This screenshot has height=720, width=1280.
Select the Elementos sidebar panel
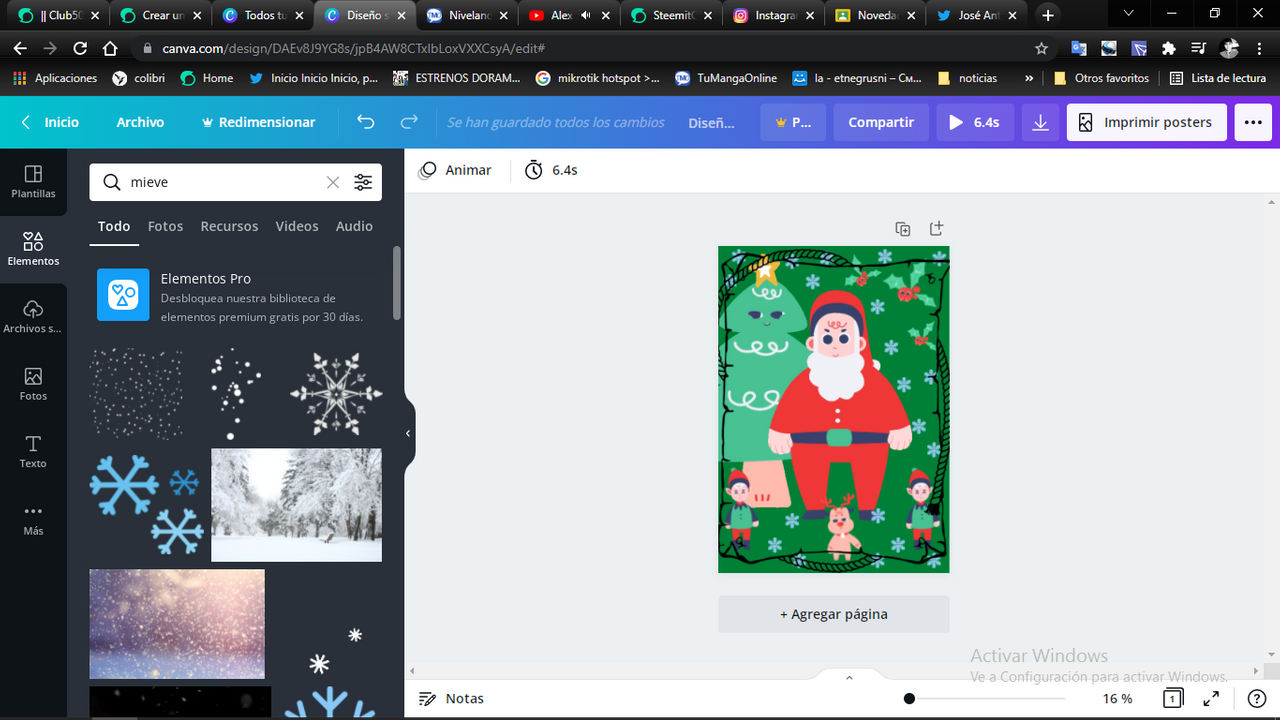(33, 249)
